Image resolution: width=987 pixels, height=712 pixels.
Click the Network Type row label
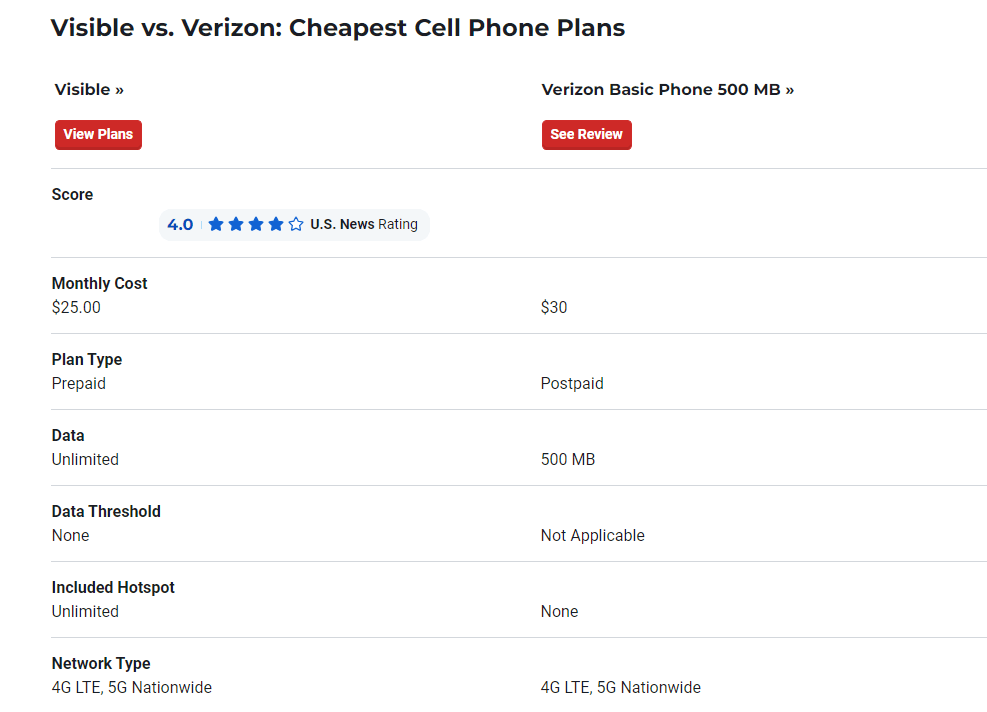[x=101, y=664]
